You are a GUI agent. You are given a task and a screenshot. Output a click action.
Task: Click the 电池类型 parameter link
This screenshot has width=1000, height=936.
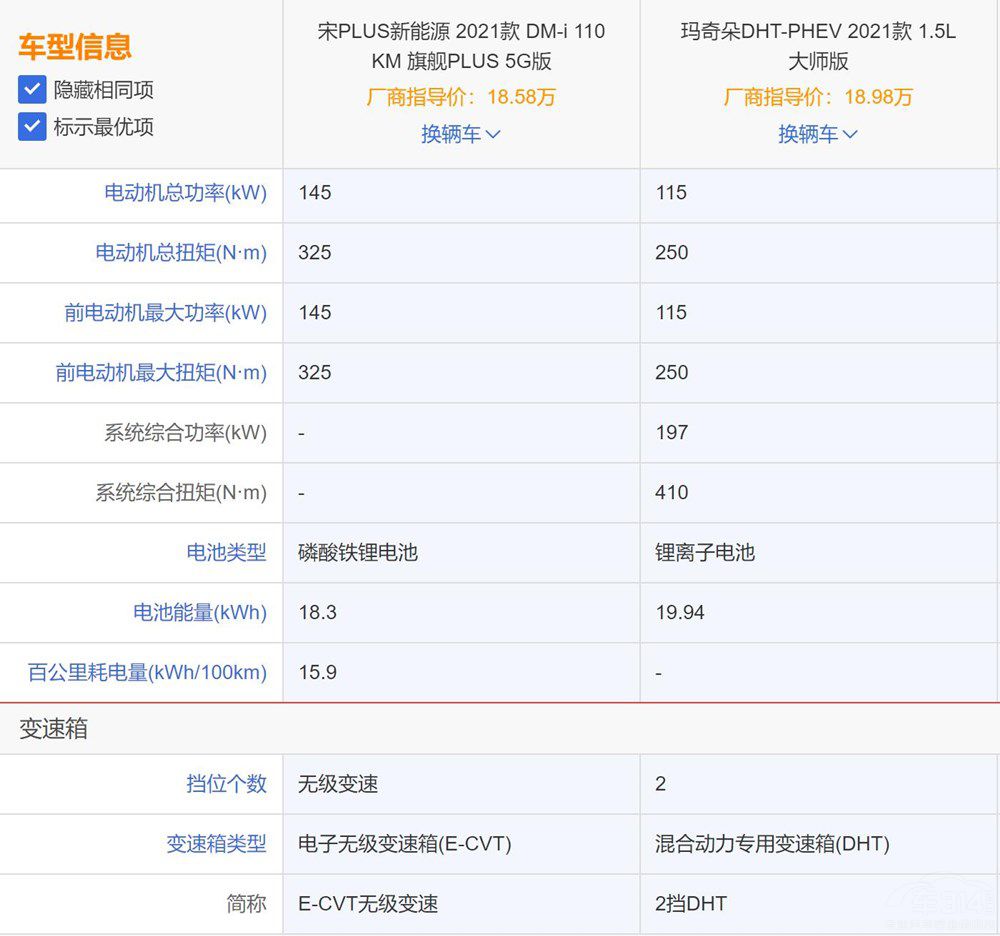point(226,553)
